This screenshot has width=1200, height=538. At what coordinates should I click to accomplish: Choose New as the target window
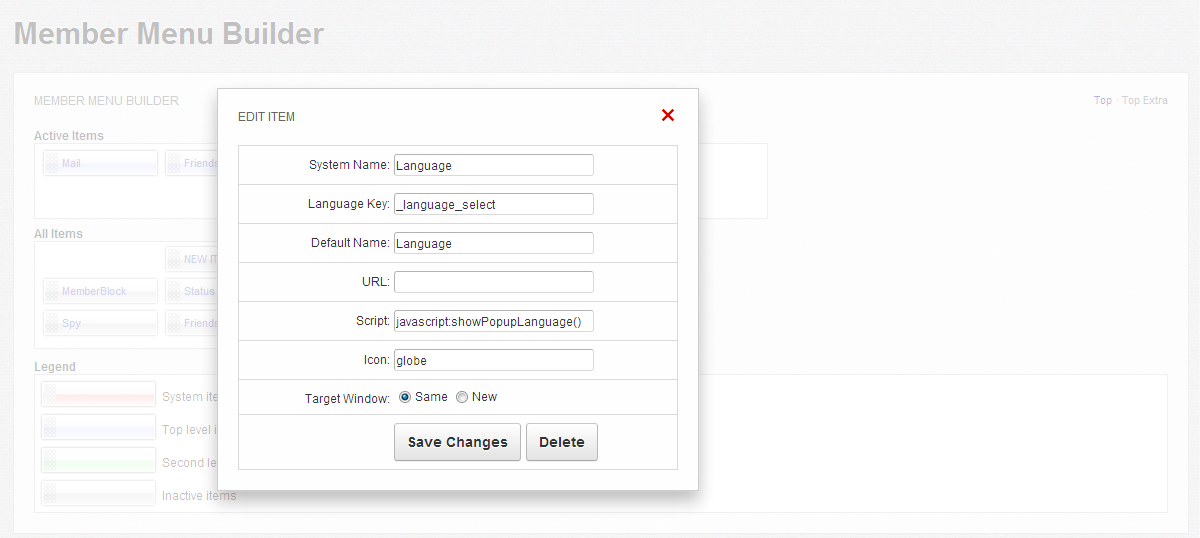pyautogui.click(x=462, y=397)
